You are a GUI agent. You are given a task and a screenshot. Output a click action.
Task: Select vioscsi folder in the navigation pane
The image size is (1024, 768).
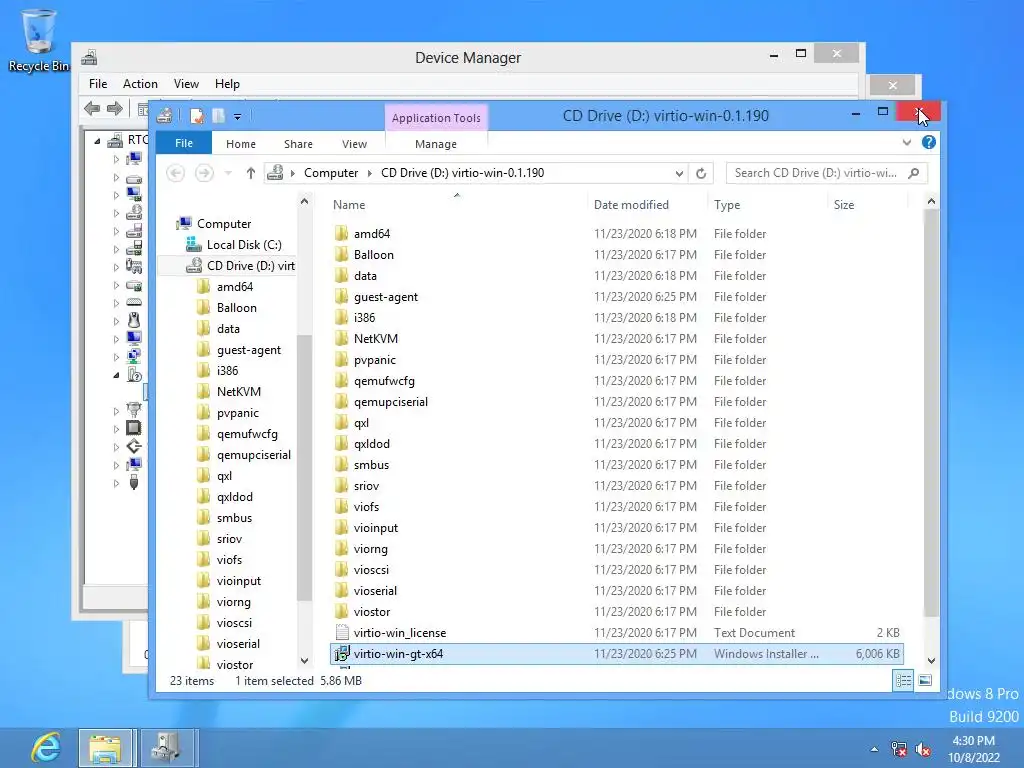pyautogui.click(x=234, y=623)
